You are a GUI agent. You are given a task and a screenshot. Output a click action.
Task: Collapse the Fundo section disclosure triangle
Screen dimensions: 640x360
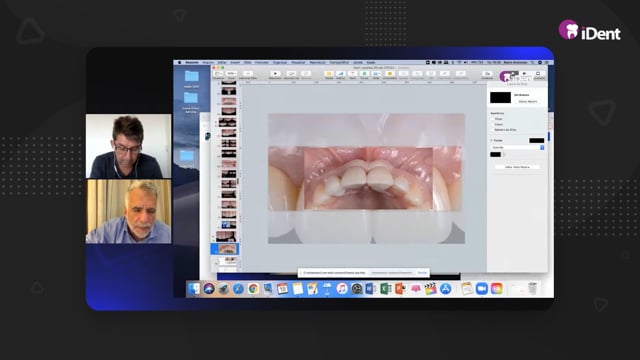pos(491,140)
